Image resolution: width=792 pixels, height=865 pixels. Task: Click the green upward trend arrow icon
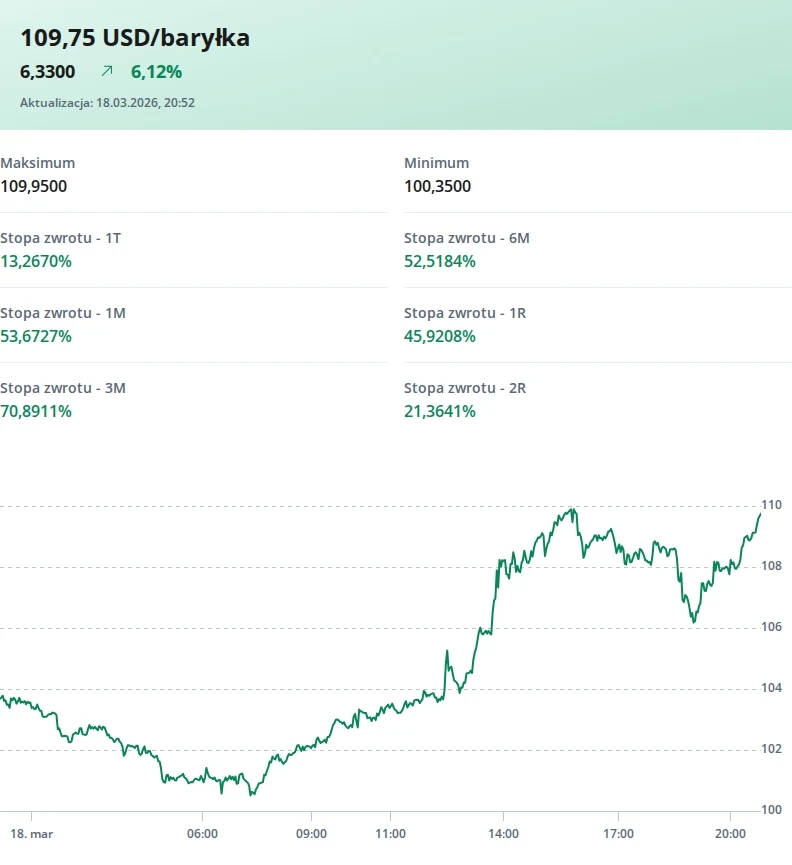[107, 72]
